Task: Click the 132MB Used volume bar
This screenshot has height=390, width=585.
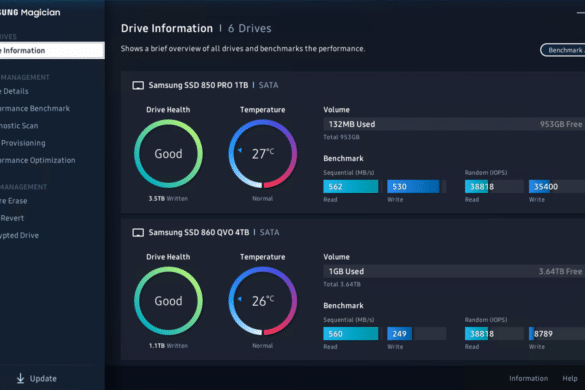Action: 454,124
